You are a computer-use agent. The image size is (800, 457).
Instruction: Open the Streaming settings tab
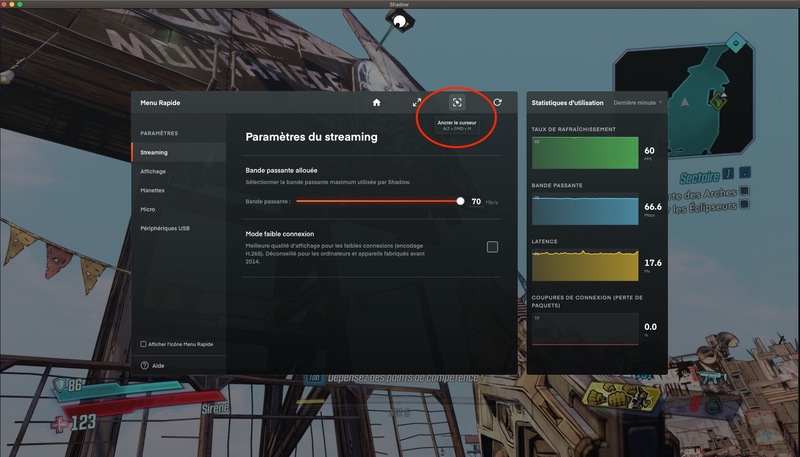(179, 153)
